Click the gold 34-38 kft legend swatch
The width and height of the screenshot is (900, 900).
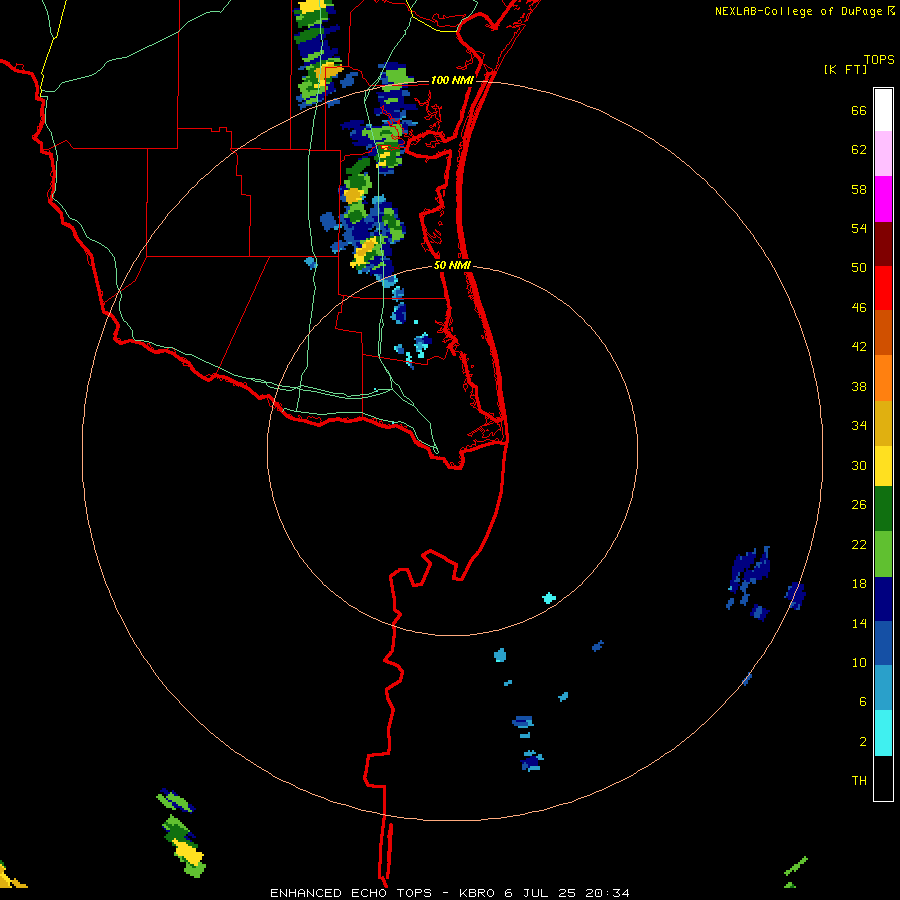[883, 423]
